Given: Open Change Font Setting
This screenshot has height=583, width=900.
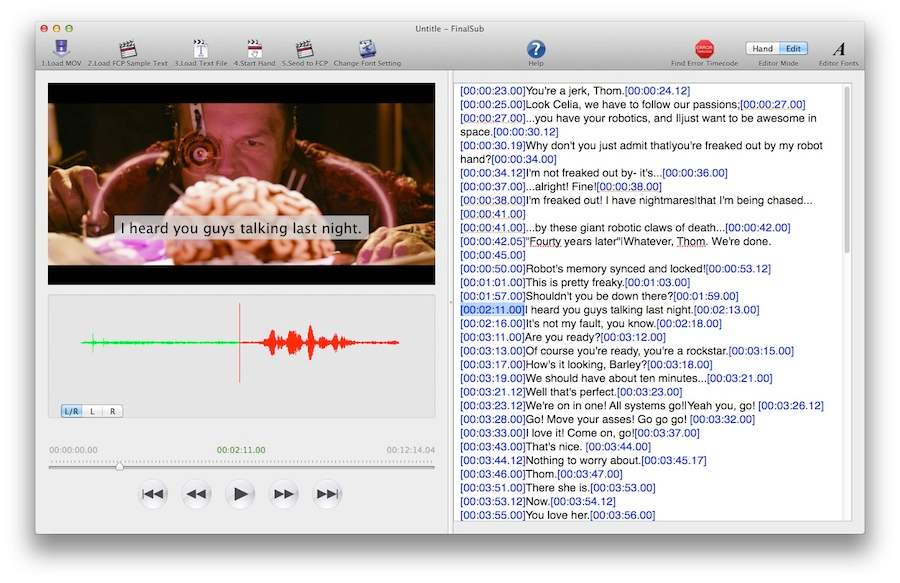Looking at the screenshot, I should click(367, 48).
